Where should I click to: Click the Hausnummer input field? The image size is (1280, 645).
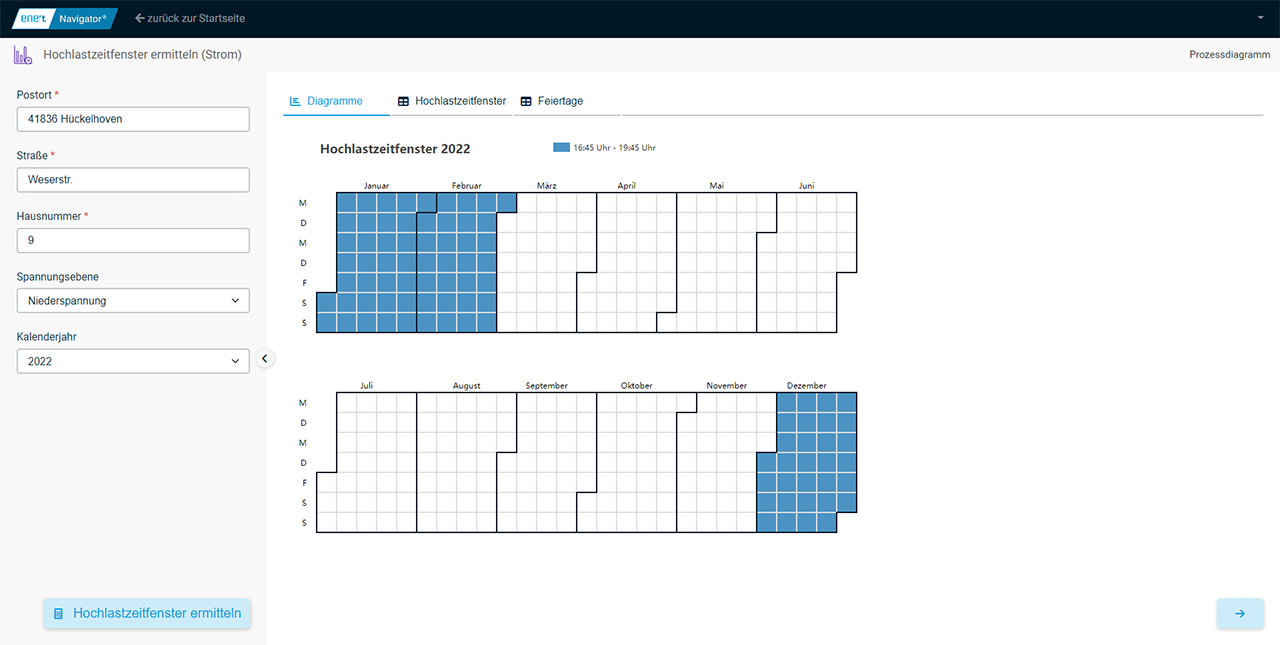pyautogui.click(x=133, y=240)
